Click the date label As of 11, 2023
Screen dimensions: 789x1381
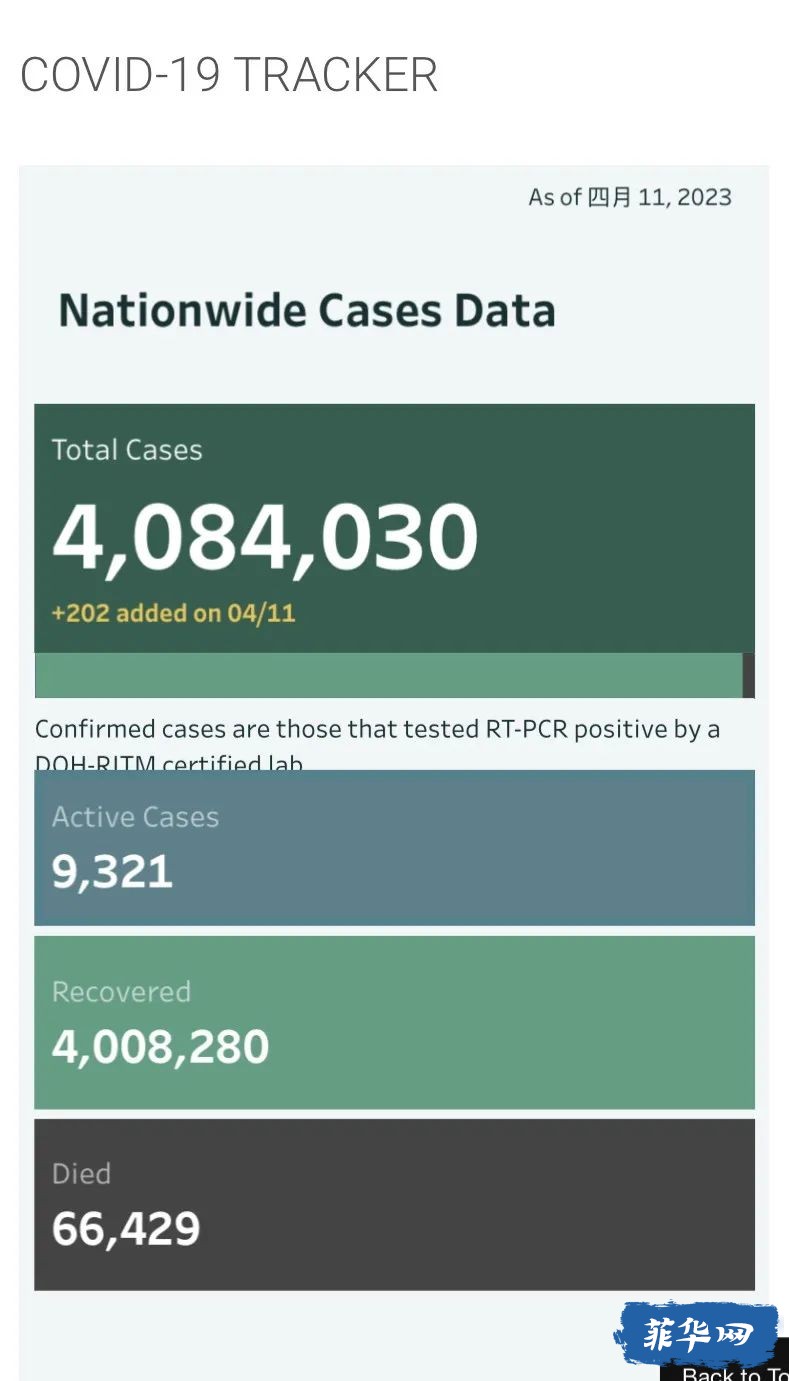click(630, 197)
